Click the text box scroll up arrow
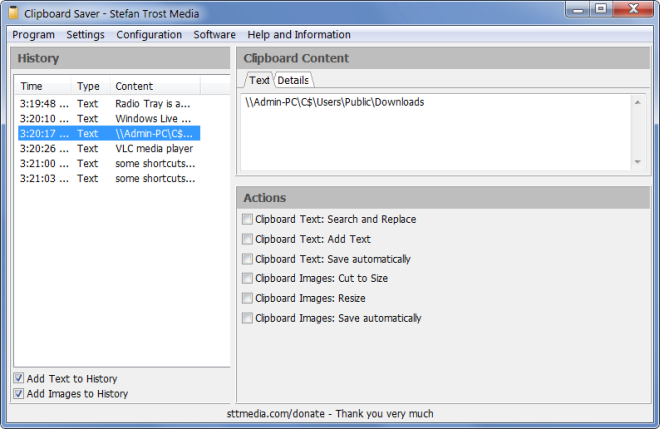The image size is (660, 429). click(637, 102)
